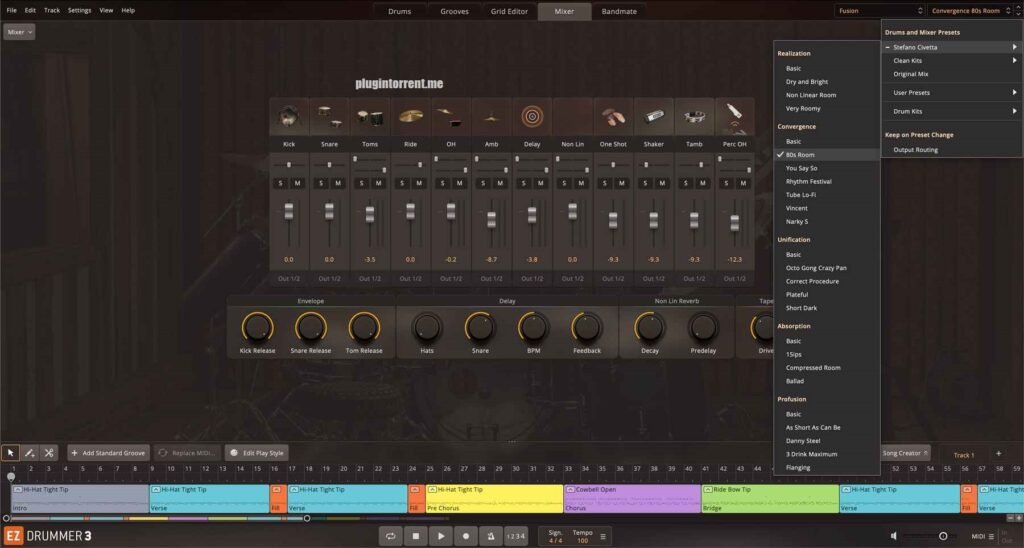
Task: Select the OH overhead channel icon
Action: (x=451, y=117)
